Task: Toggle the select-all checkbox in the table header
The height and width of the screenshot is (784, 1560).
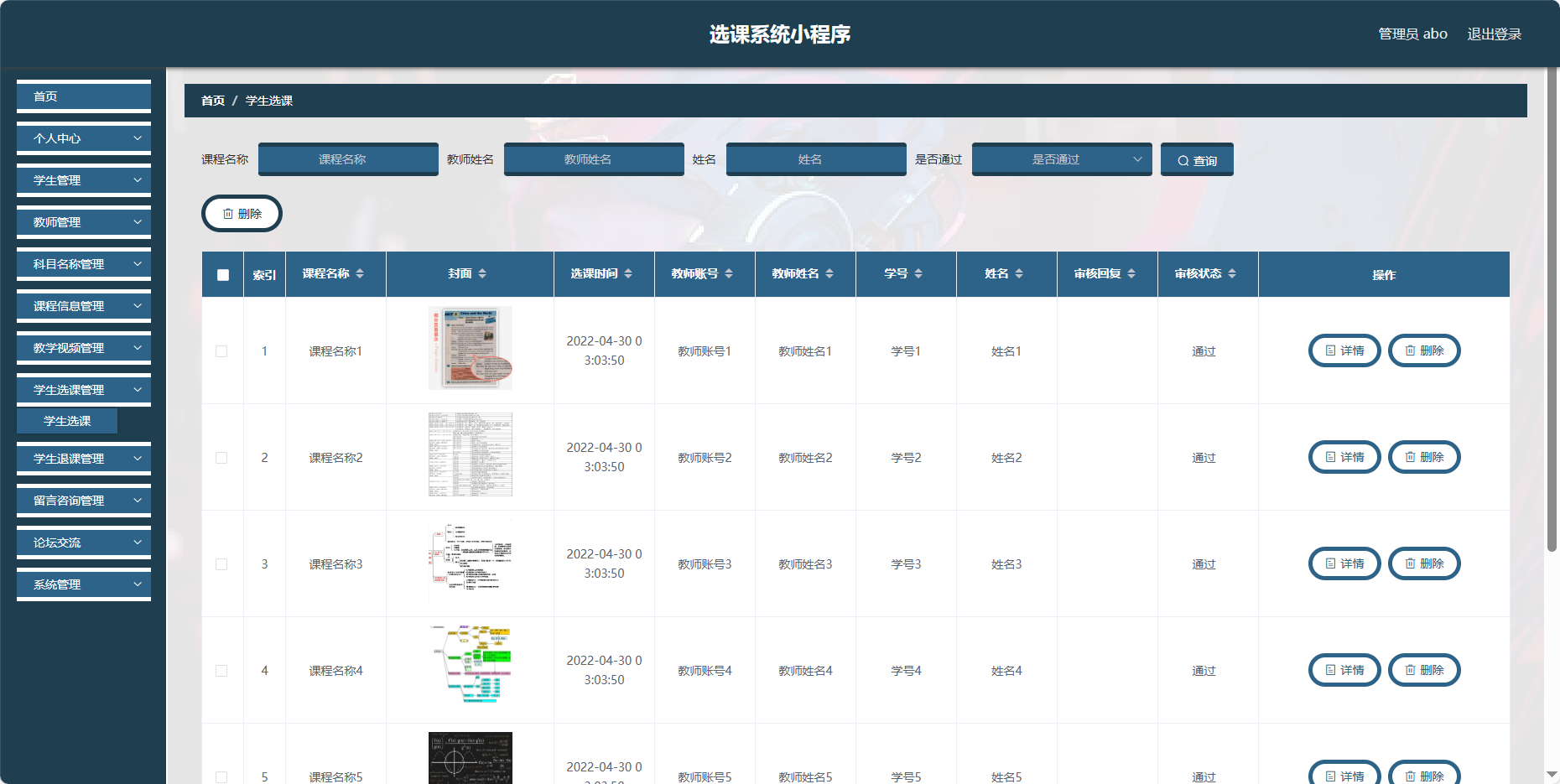Action: (223, 275)
